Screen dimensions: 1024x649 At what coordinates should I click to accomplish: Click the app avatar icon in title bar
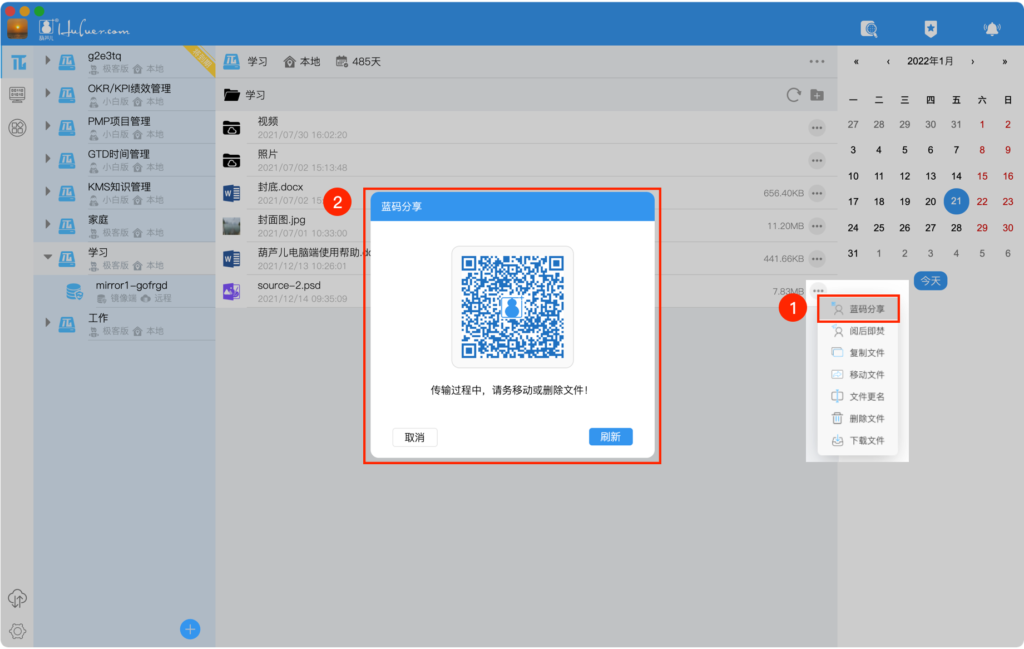point(18,29)
